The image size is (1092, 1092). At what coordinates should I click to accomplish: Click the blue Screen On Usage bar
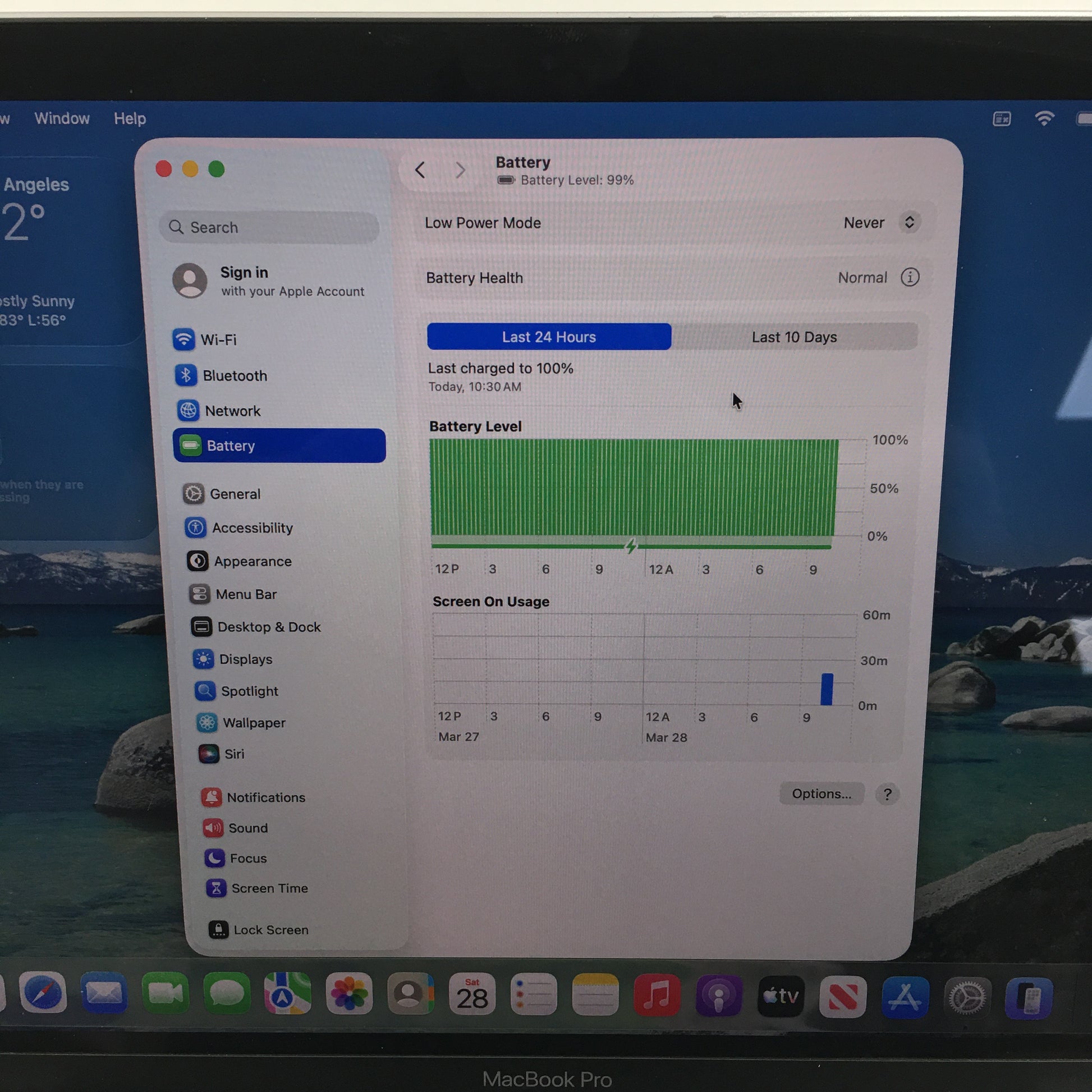tap(827, 689)
